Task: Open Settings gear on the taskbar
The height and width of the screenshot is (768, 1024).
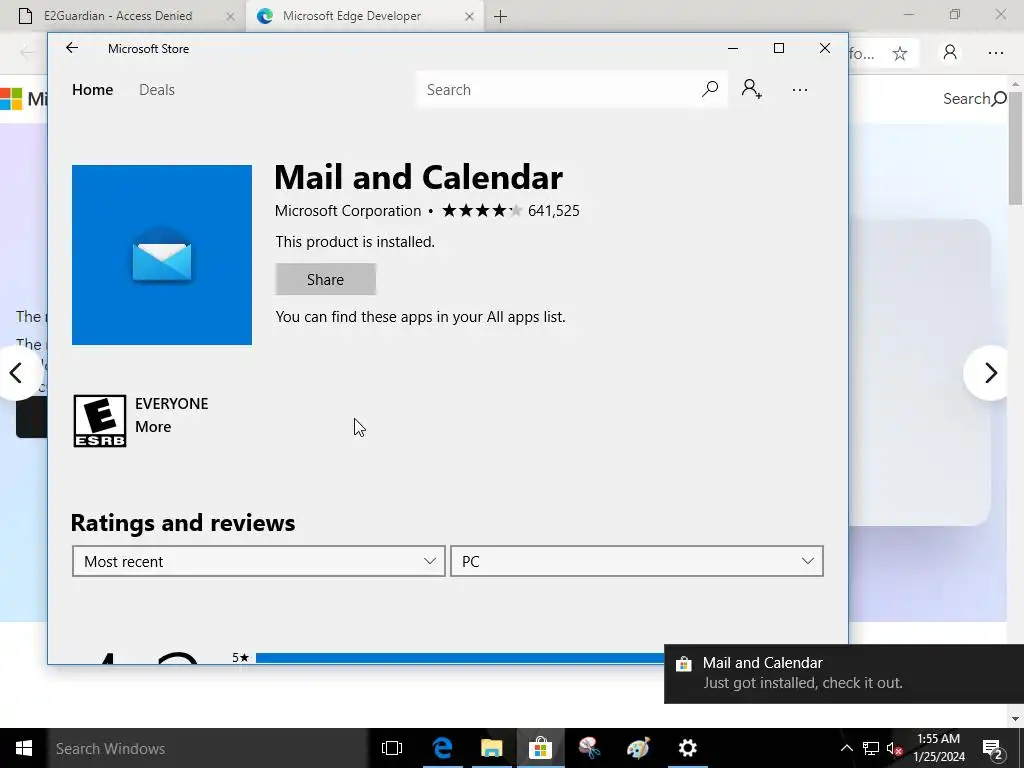Action: click(687, 748)
